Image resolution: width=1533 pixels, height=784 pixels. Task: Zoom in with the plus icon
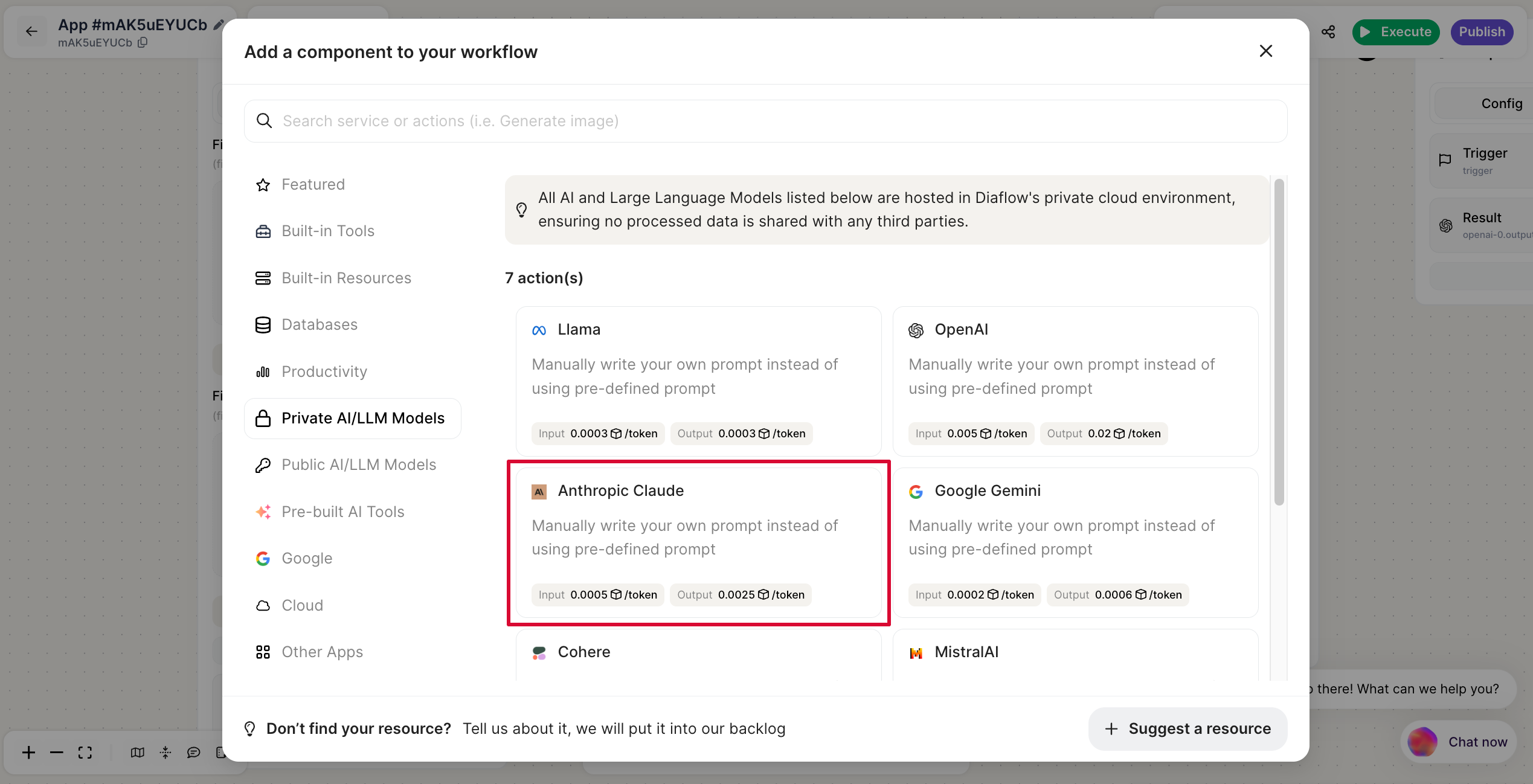coord(28,752)
